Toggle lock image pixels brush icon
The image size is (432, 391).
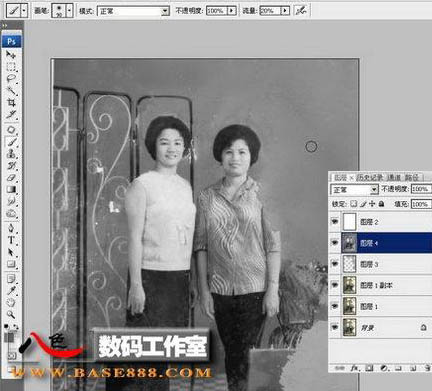pos(363,204)
